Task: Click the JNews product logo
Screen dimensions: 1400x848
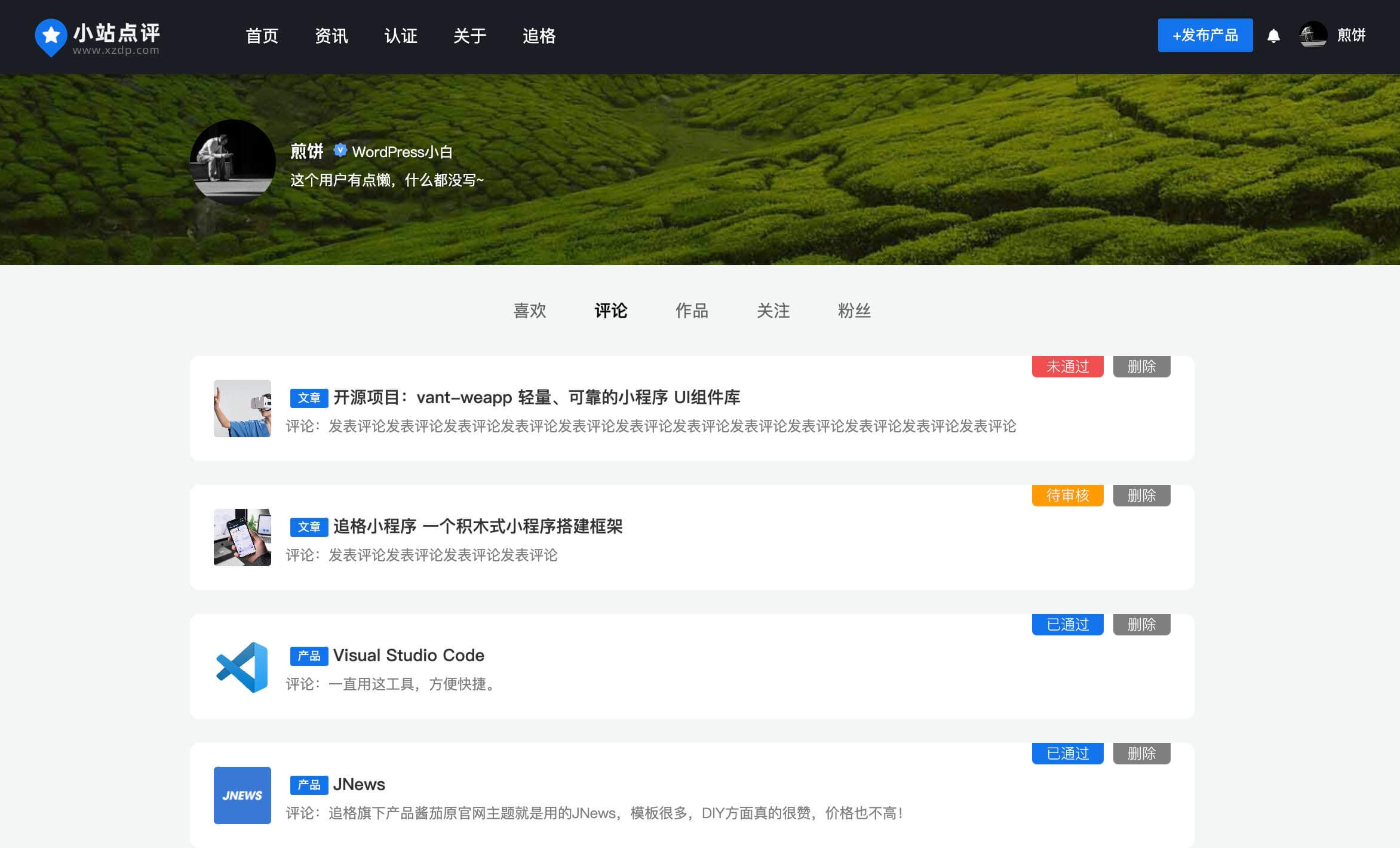Action: coord(242,795)
